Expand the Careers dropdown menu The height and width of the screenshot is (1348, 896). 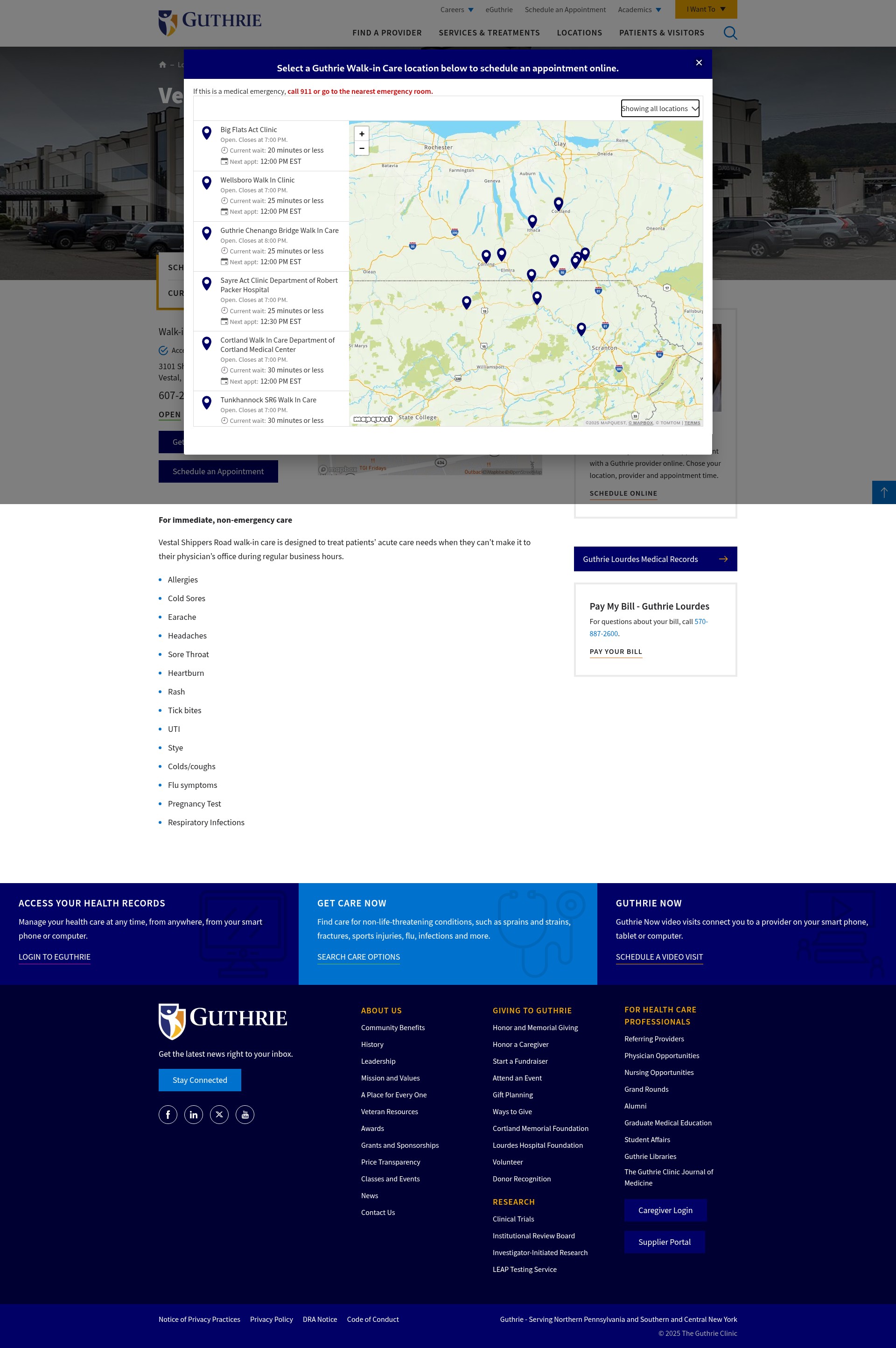click(456, 10)
